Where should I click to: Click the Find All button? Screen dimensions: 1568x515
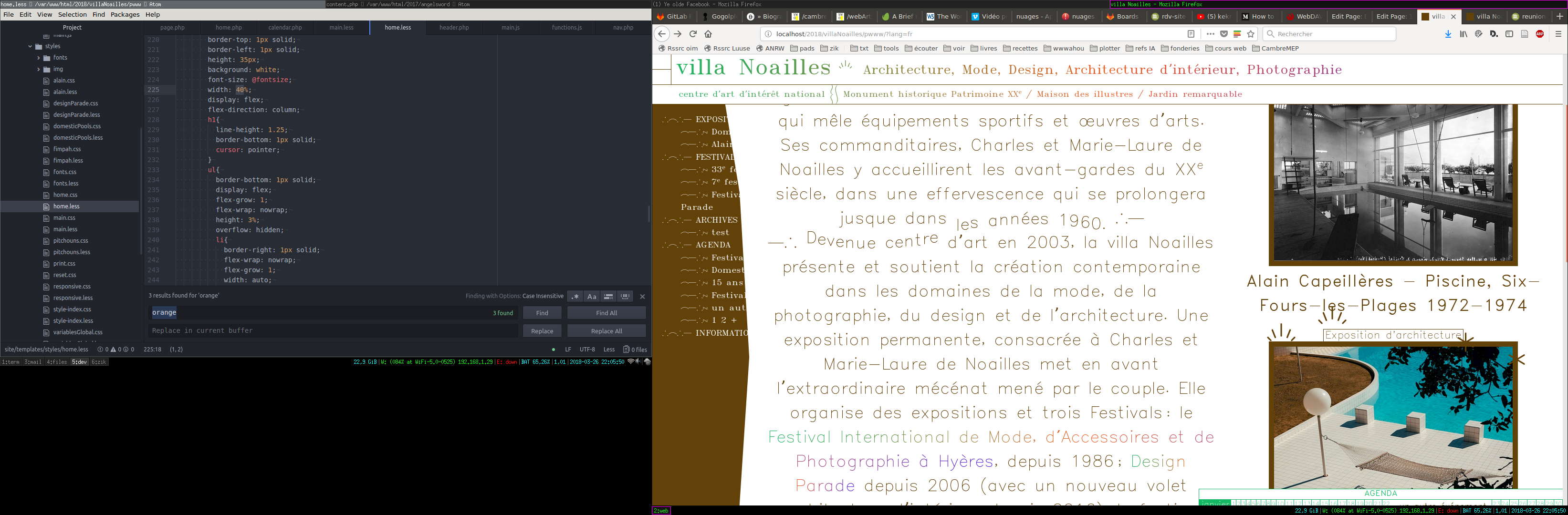tap(606, 312)
